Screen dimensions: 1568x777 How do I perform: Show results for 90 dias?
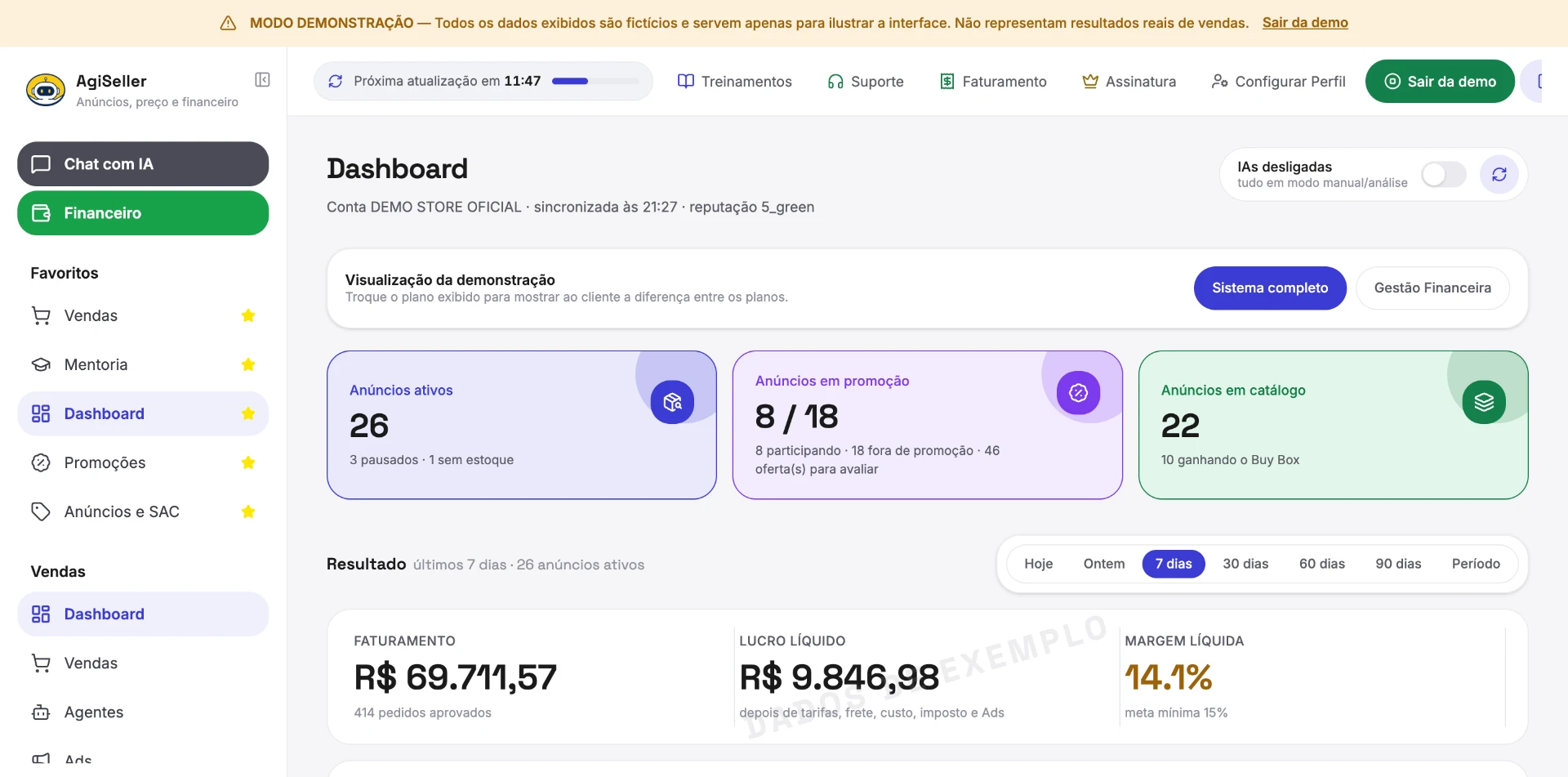pos(1398,564)
